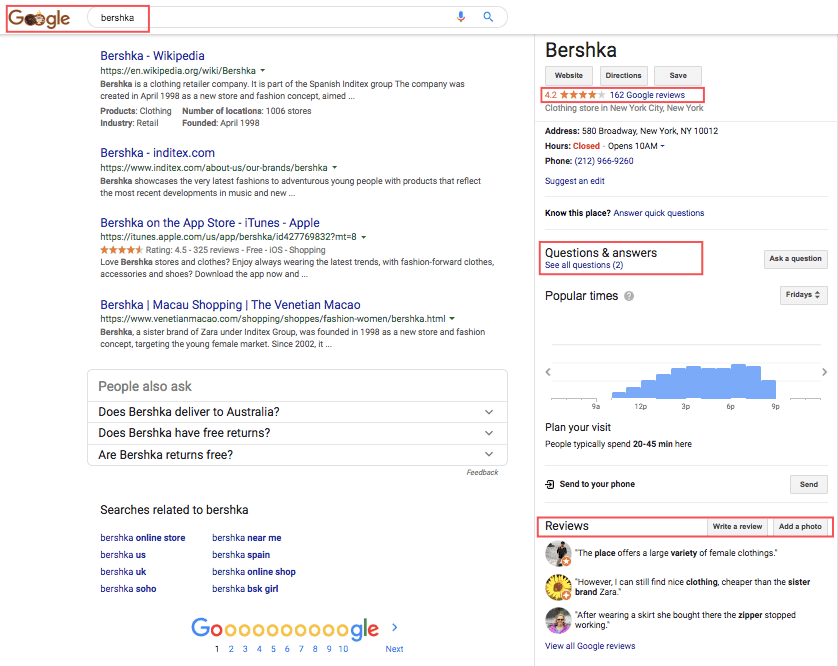Image resolution: width=838 pixels, height=666 pixels.
Task: Click the search magnifying glass icon
Action: click(x=489, y=17)
